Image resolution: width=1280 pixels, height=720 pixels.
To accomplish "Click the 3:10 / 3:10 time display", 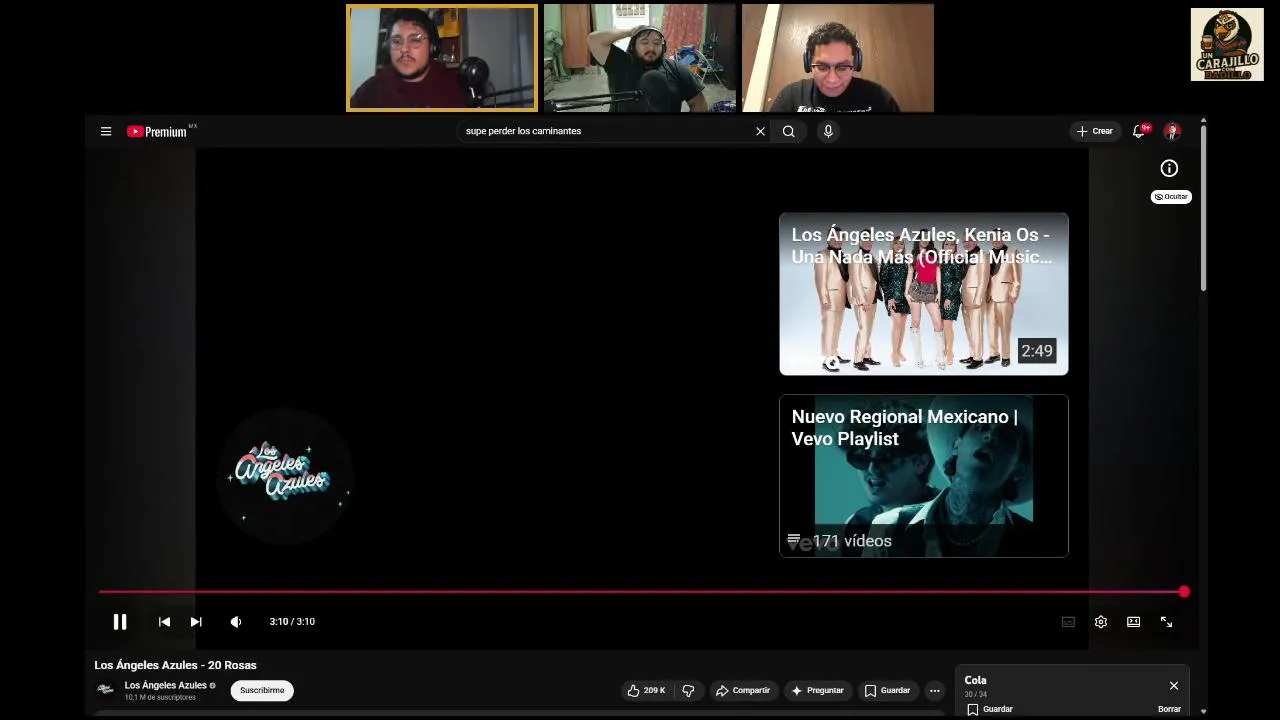I will (292, 622).
